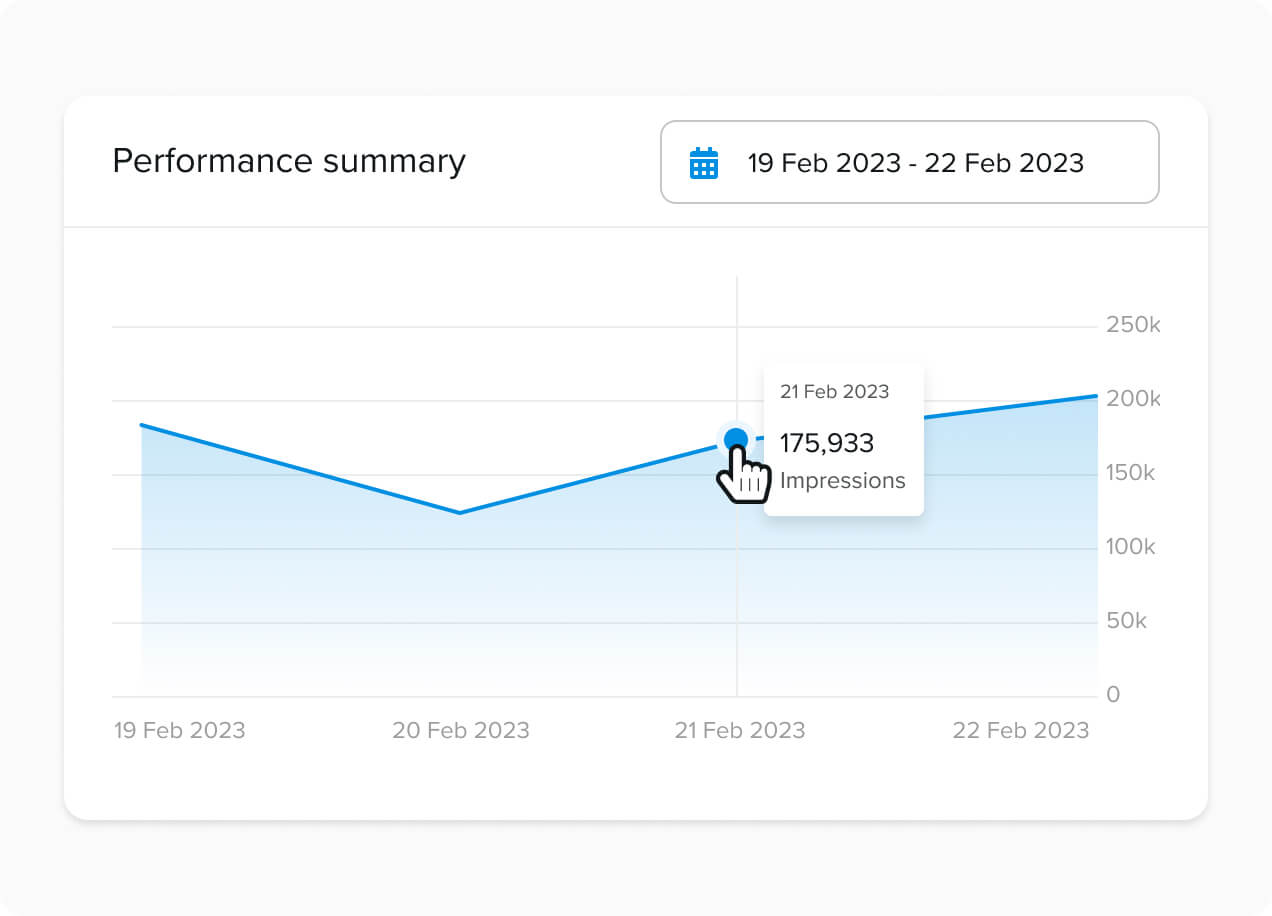Select the 150k y-axis label

[x=1130, y=473]
